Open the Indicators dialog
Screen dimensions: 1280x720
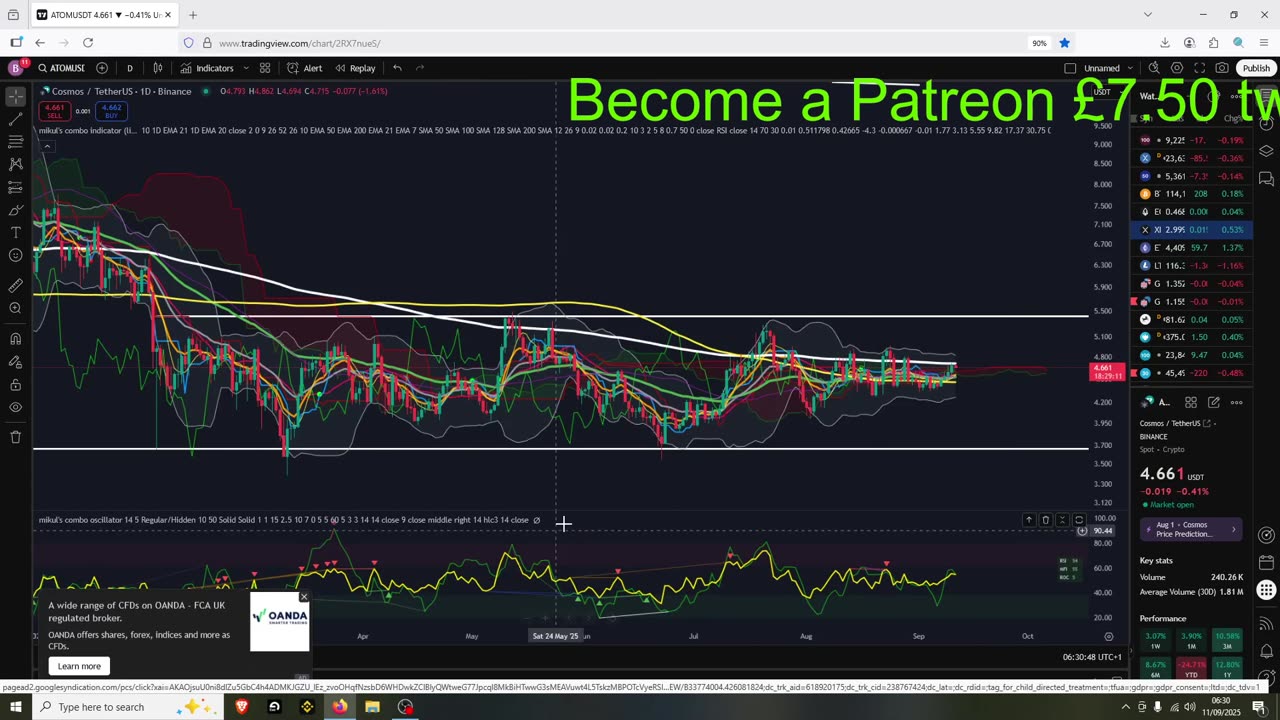(x=207, y=68)
